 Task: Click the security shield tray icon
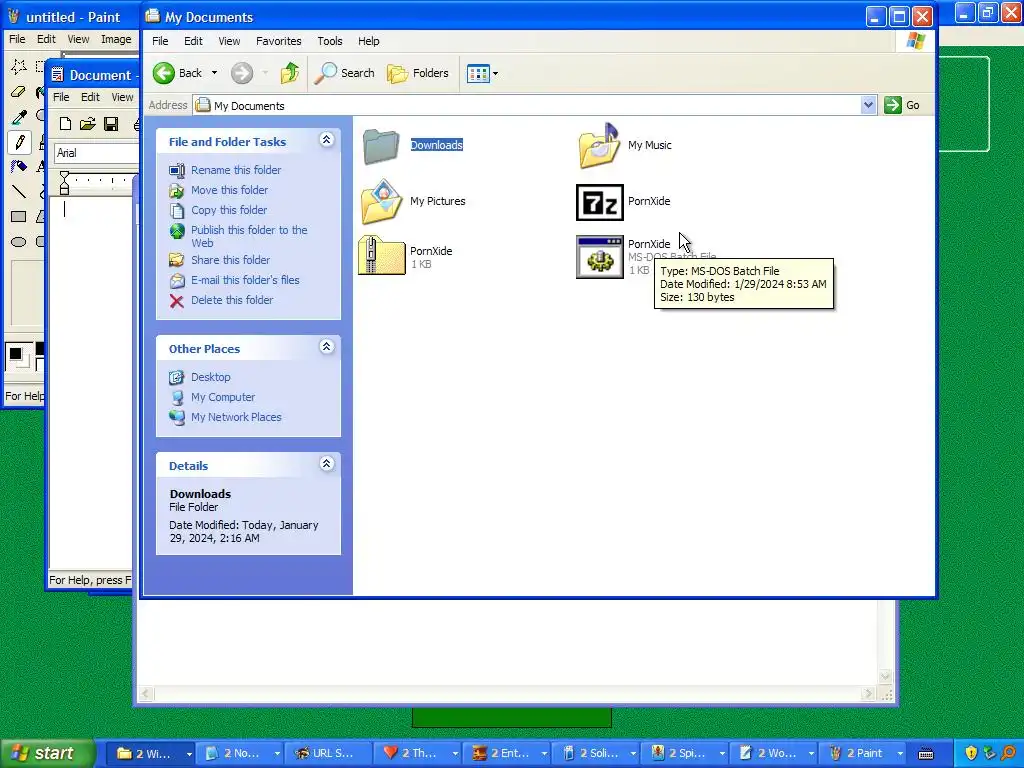coord(970,754)
